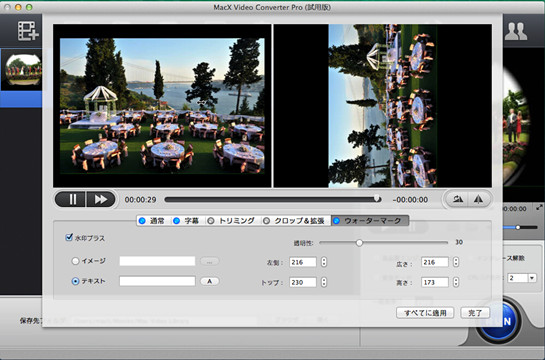Click the image path input field
Screen dimensions: 545x360
[x=157, y=261]
